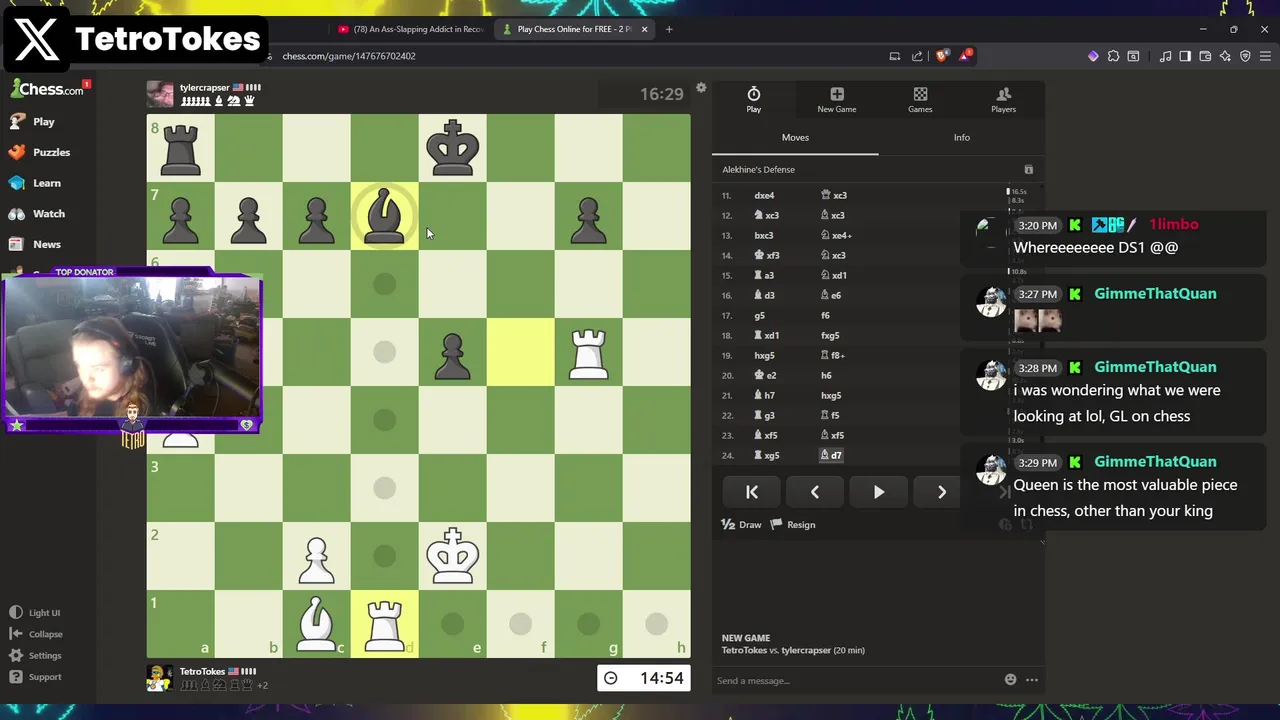Open Puzzles in the sidebar
This screenshot has height=720, width=1280.
(38, 152)
